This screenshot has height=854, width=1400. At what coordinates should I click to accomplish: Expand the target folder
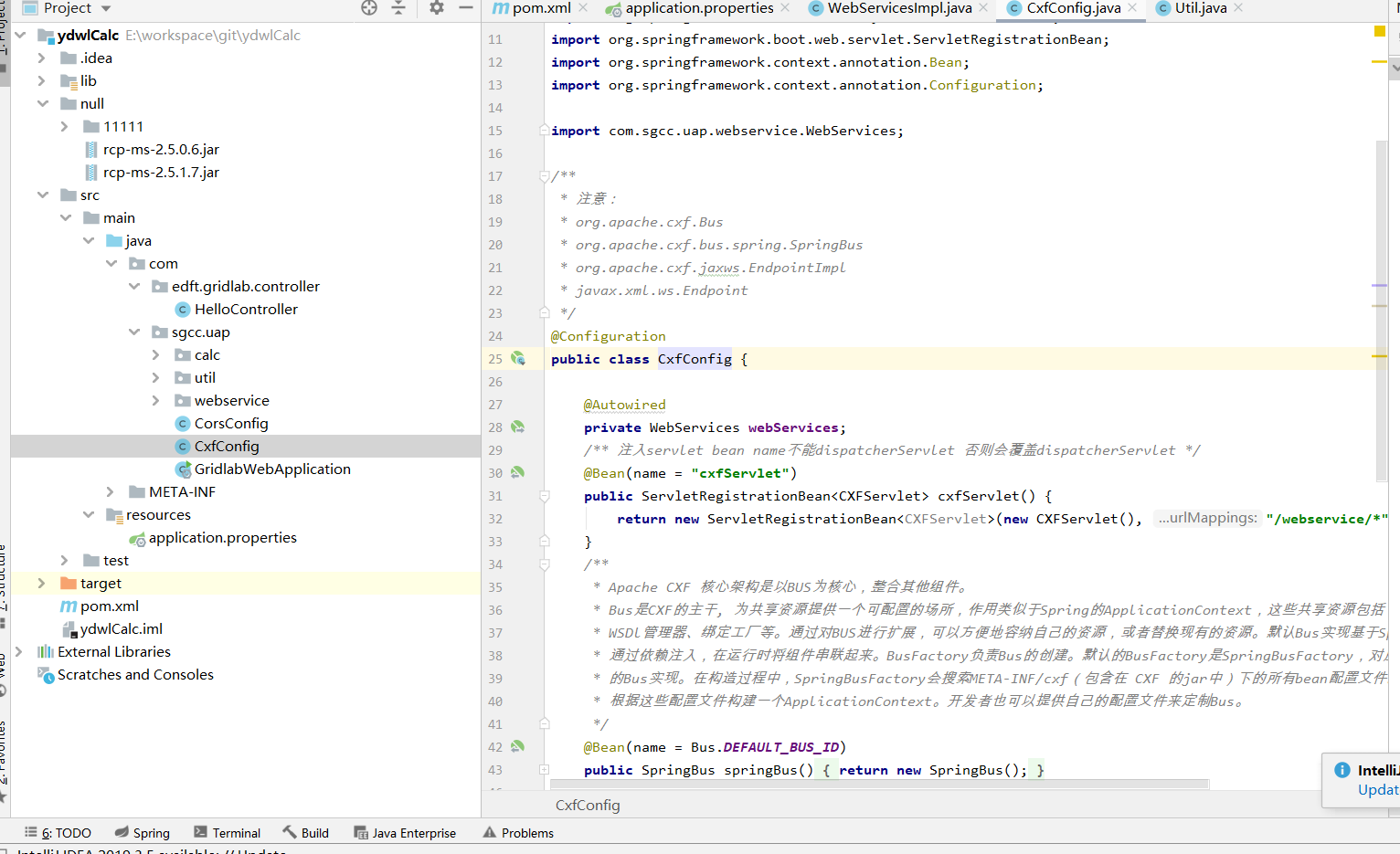click(x=42, y=584)
